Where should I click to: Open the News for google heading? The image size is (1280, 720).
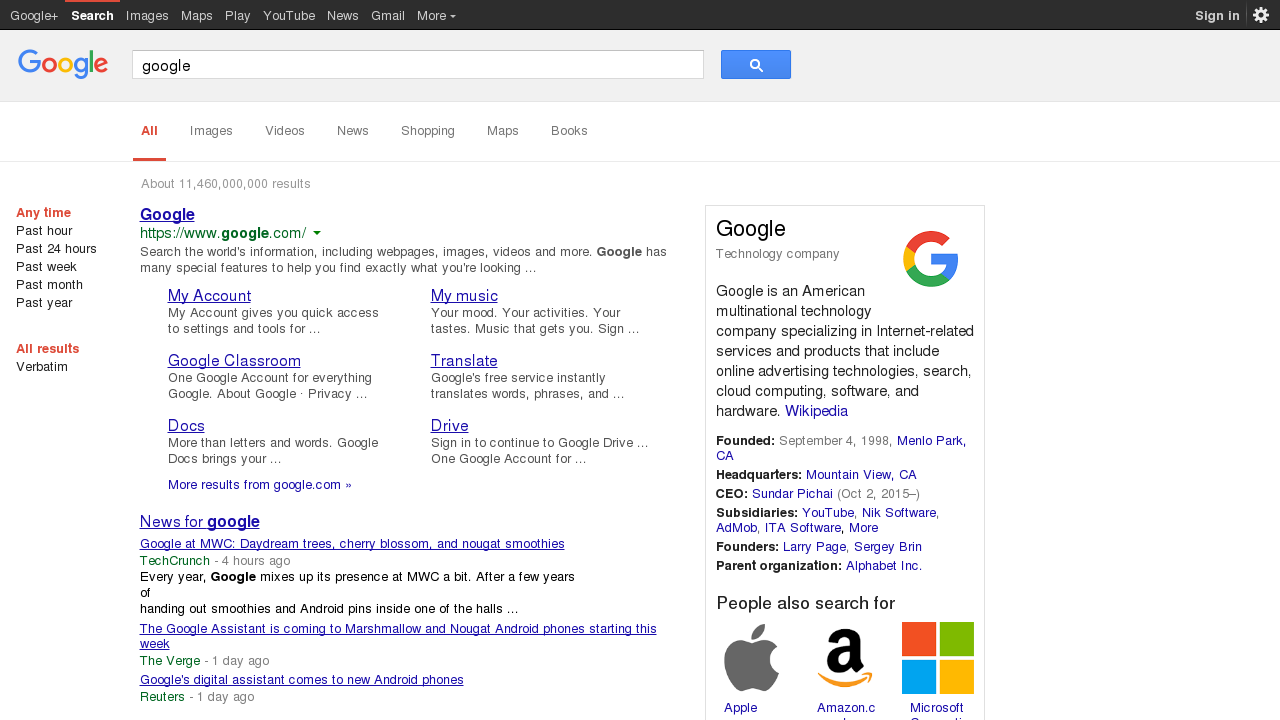[x=200, y=522]
